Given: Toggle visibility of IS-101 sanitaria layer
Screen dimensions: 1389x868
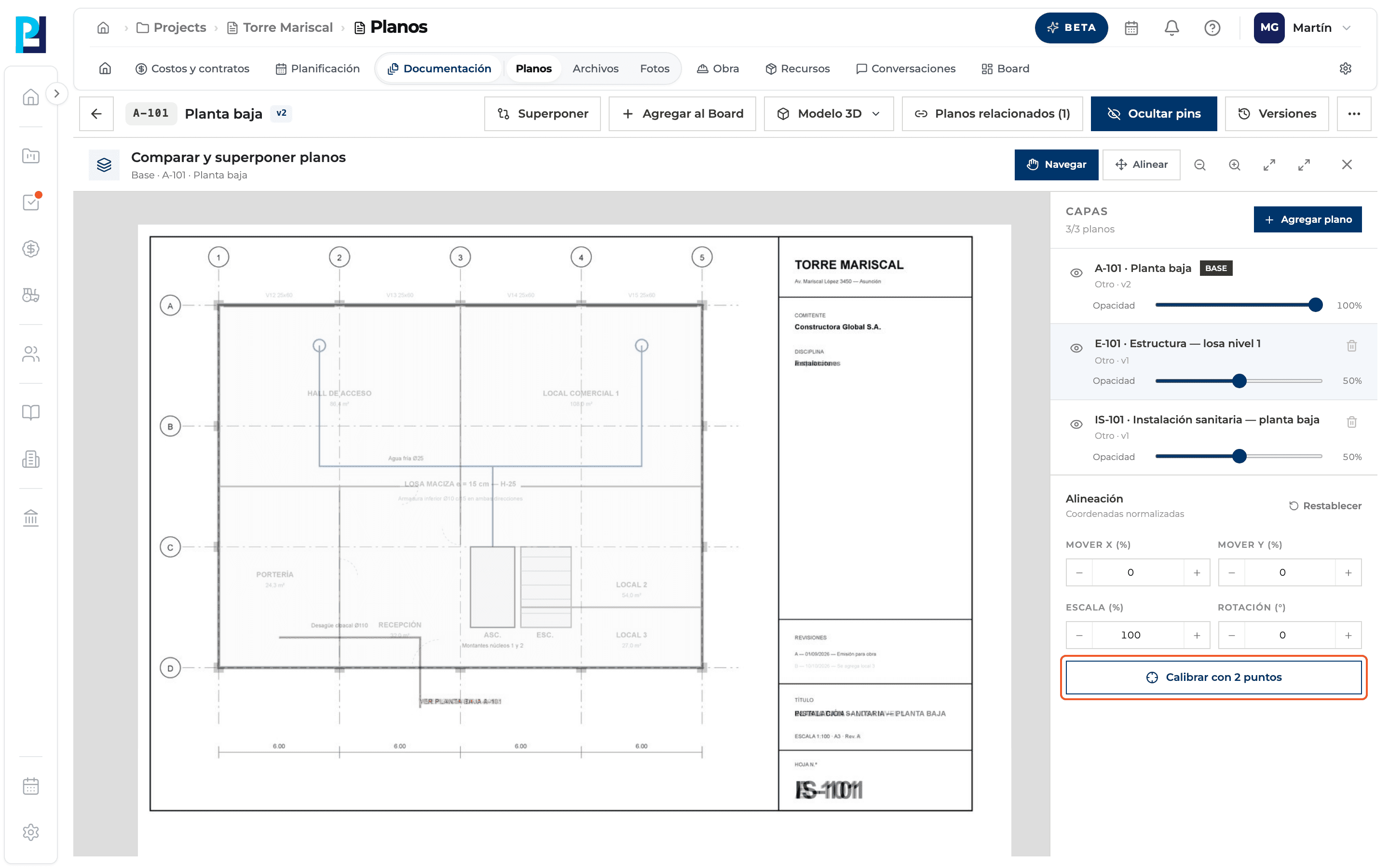Looking at the screenshot, I should pyautogui.click(x=1076, y=424).
